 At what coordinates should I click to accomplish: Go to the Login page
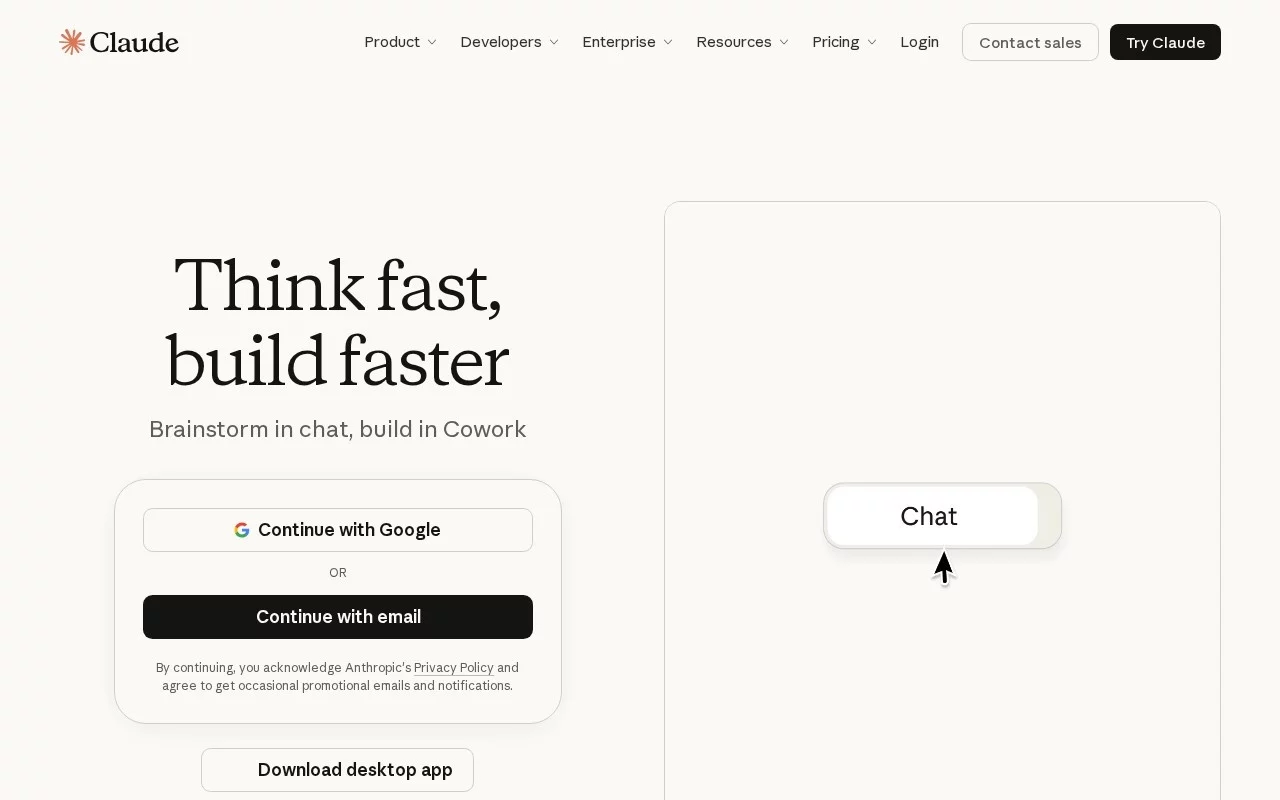[919, 42]
